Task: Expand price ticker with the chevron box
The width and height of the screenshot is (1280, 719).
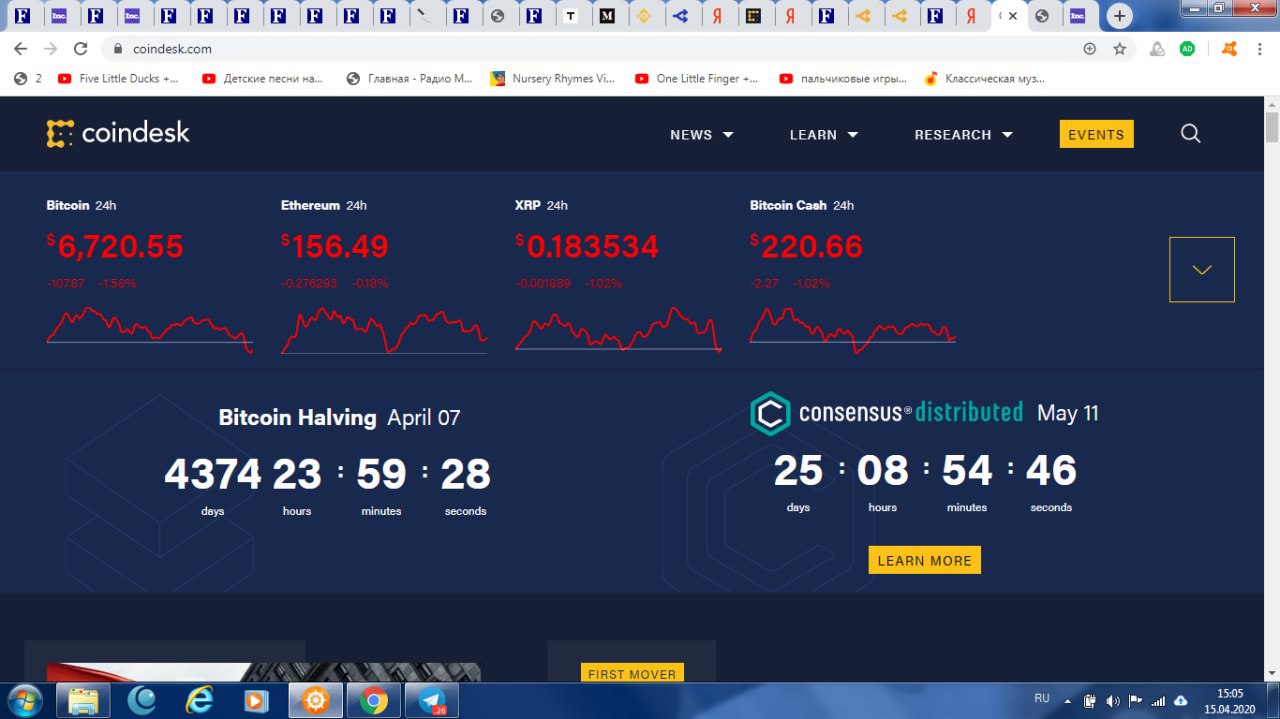Action: pos(1202,269)
